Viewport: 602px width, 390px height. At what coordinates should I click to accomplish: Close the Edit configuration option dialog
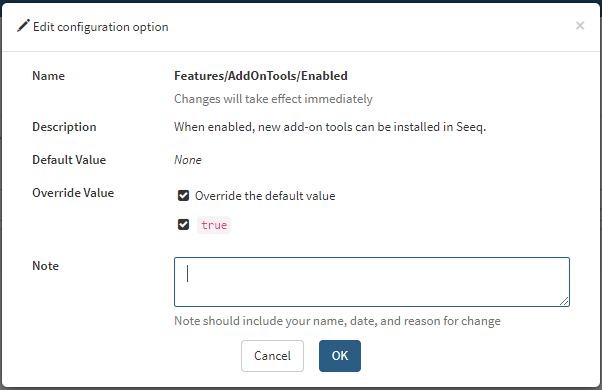pyautogui.click(x=580, y=26)
